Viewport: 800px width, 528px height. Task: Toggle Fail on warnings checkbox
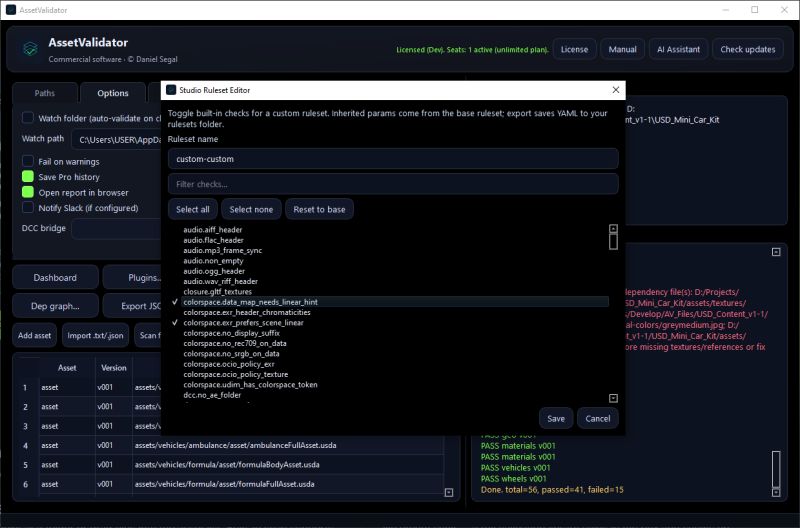click(28, 161)
